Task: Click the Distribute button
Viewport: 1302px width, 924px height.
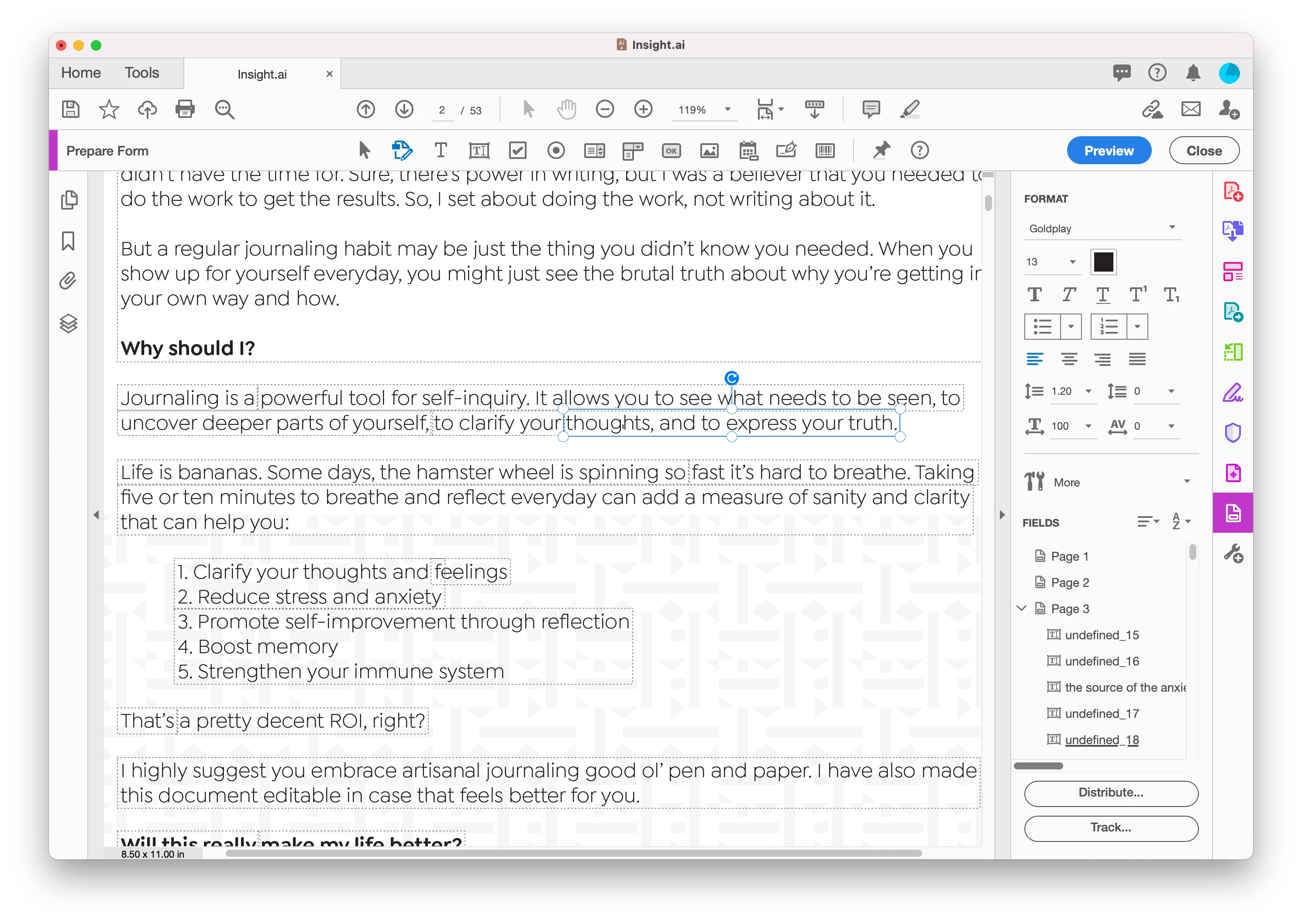Action: point(1110,793)
